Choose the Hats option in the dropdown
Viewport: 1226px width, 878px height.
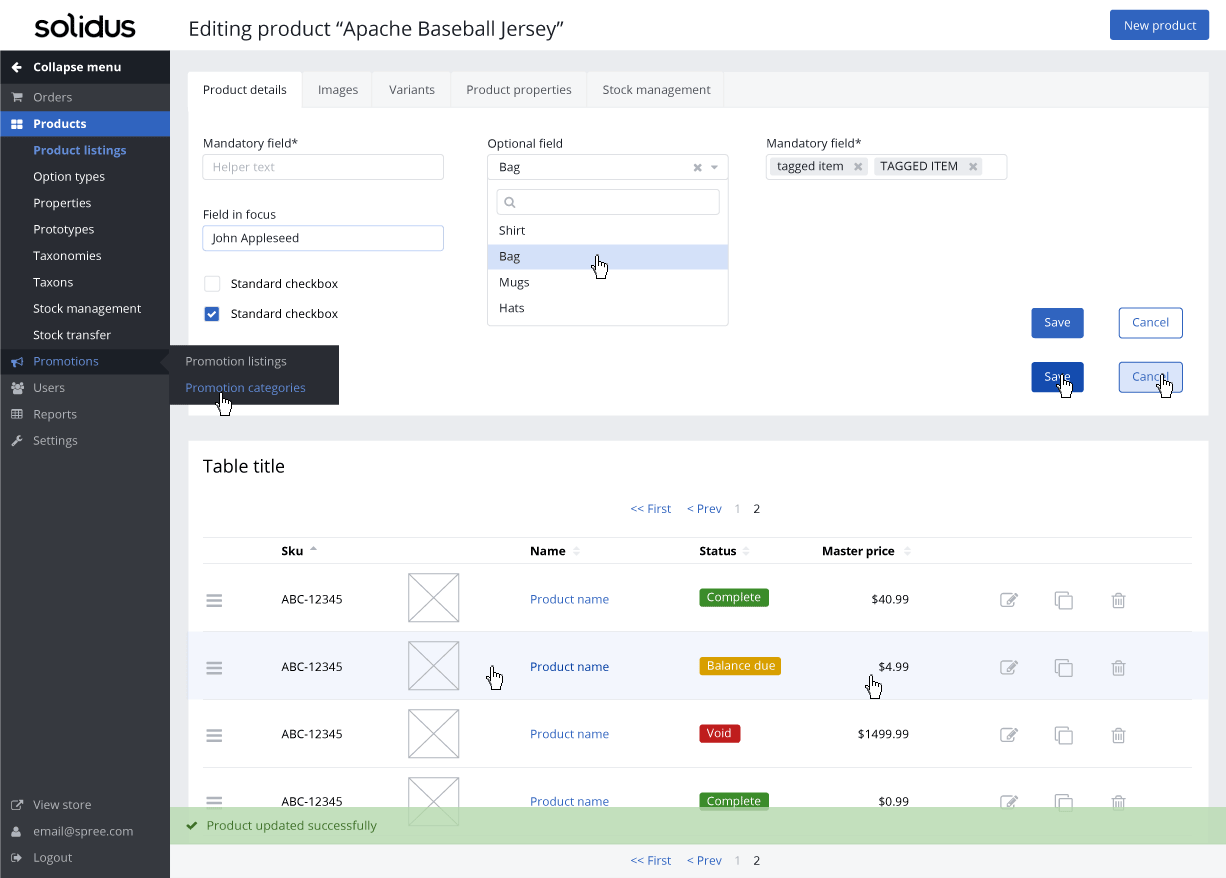pyautogui.click(x=512, y=308)
